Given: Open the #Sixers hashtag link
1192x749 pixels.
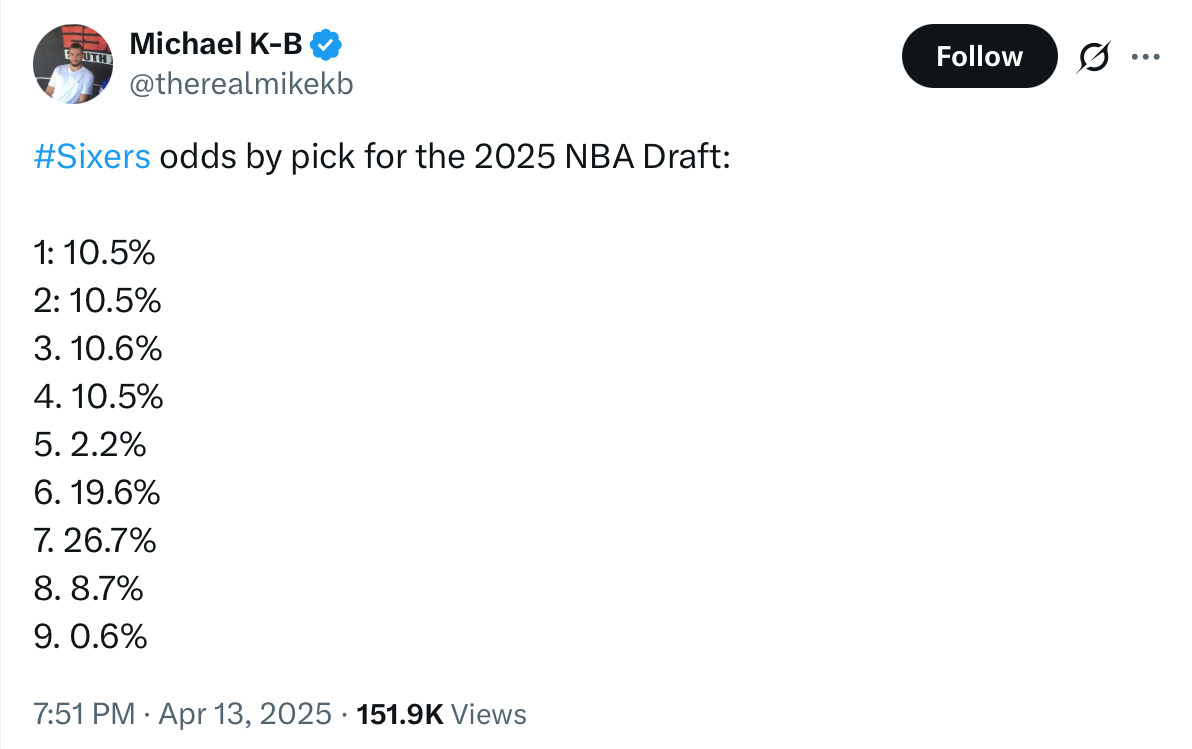Looking at the screenshot, I should coord(92,157).
